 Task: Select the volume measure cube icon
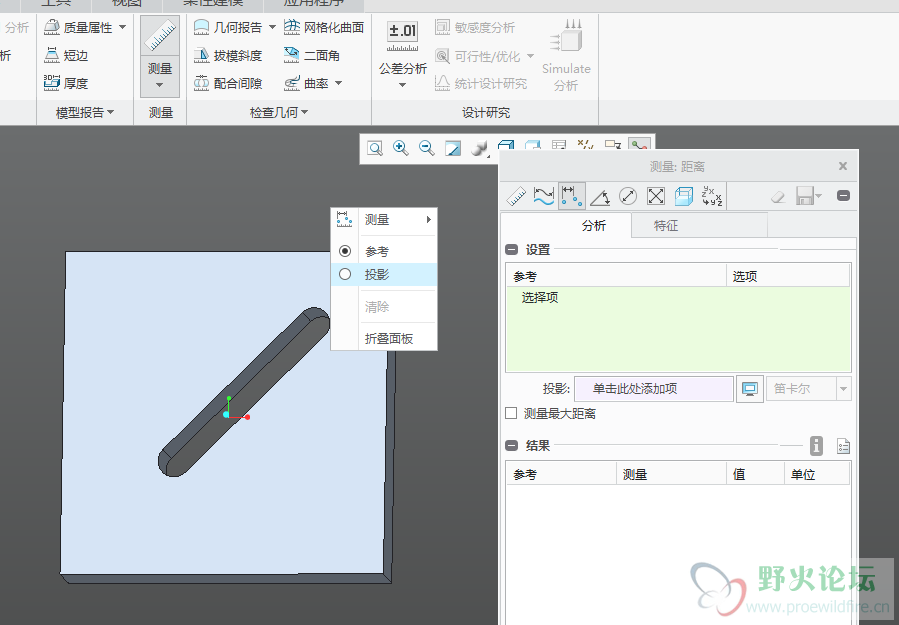click(683, 196)
